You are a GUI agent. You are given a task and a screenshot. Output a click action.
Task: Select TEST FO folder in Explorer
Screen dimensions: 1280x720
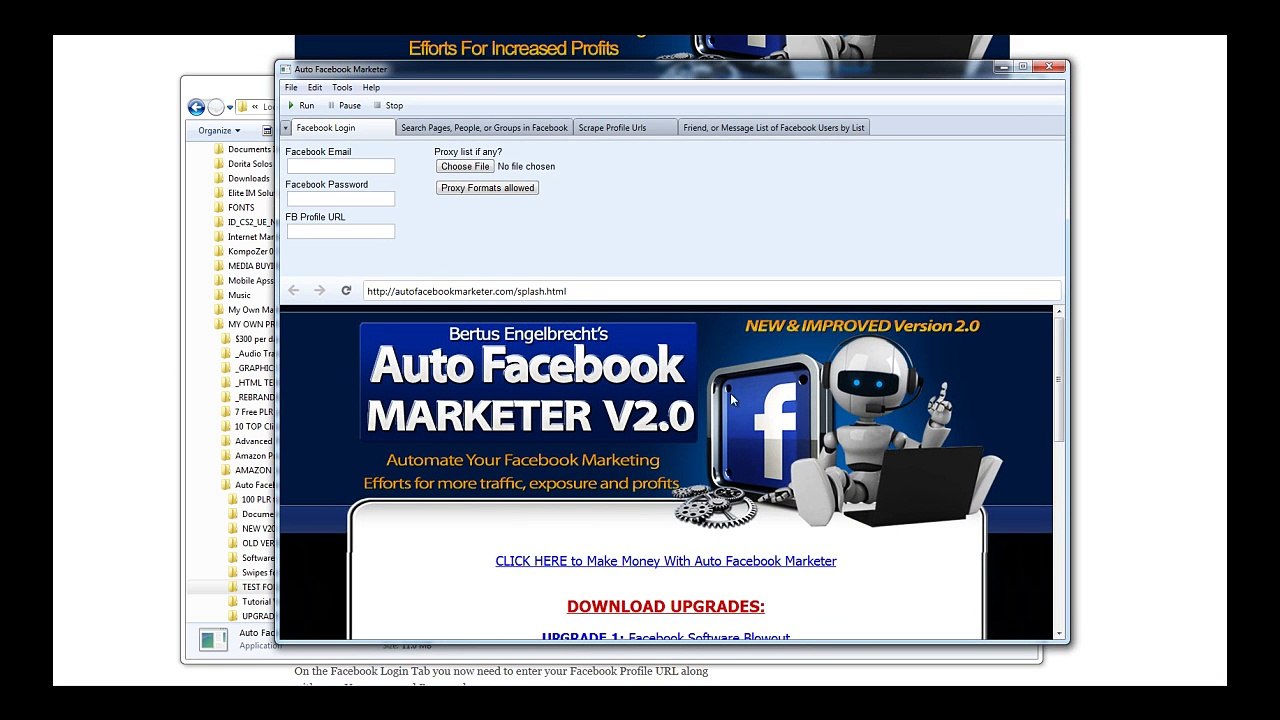coord(251,587)
